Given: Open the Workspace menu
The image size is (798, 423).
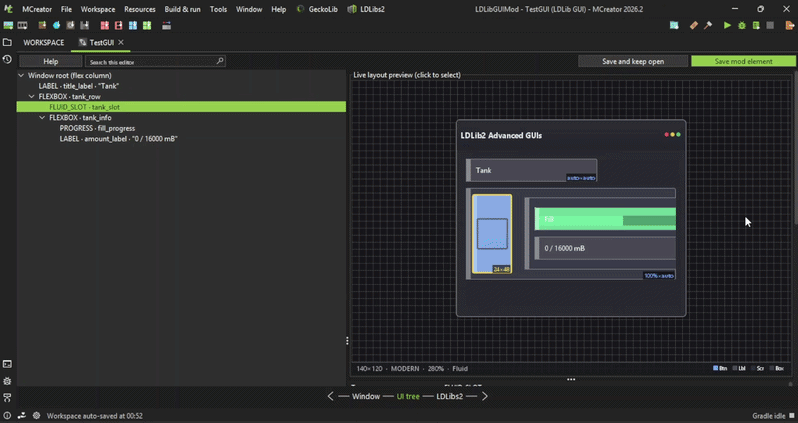Looking at the screenshot, I should 98,9.
